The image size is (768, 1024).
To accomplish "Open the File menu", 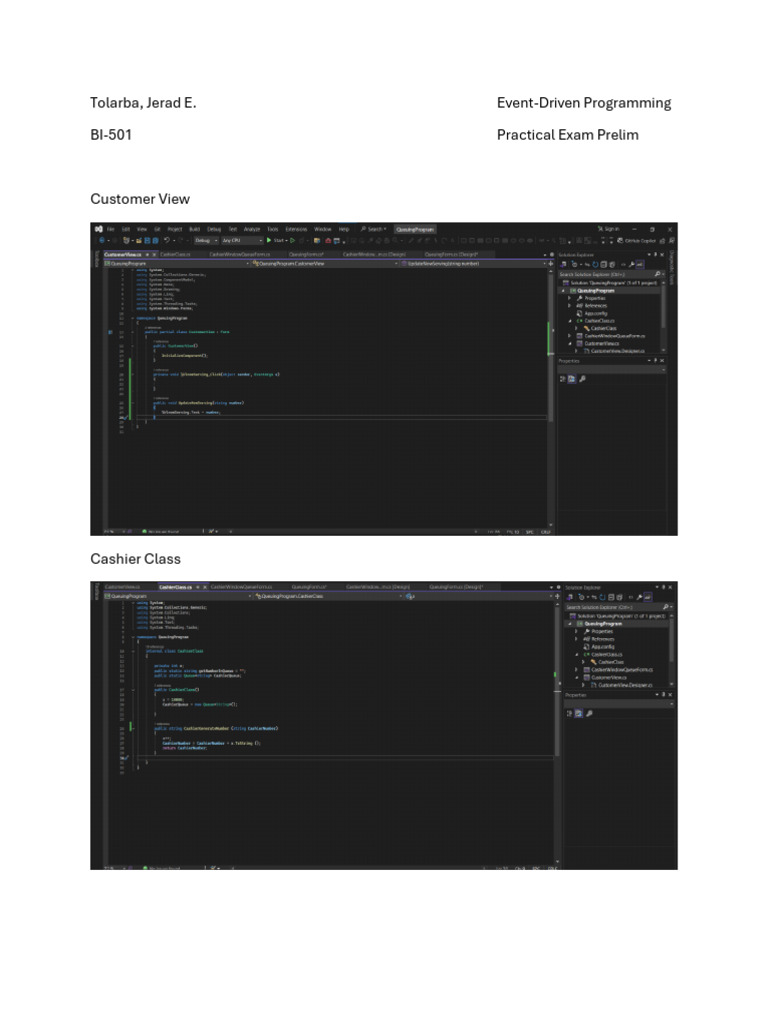I will click(111, 229).
